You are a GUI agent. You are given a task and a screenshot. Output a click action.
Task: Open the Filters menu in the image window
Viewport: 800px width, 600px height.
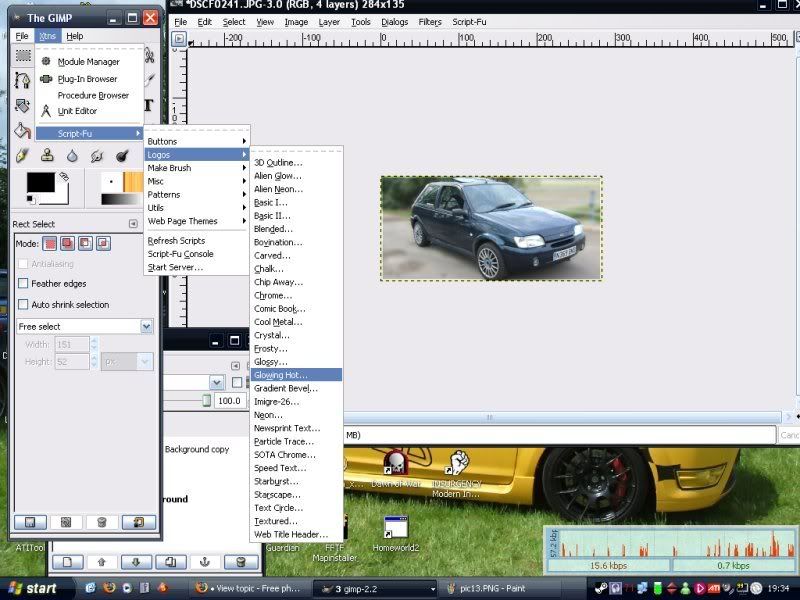pos(430,22)
